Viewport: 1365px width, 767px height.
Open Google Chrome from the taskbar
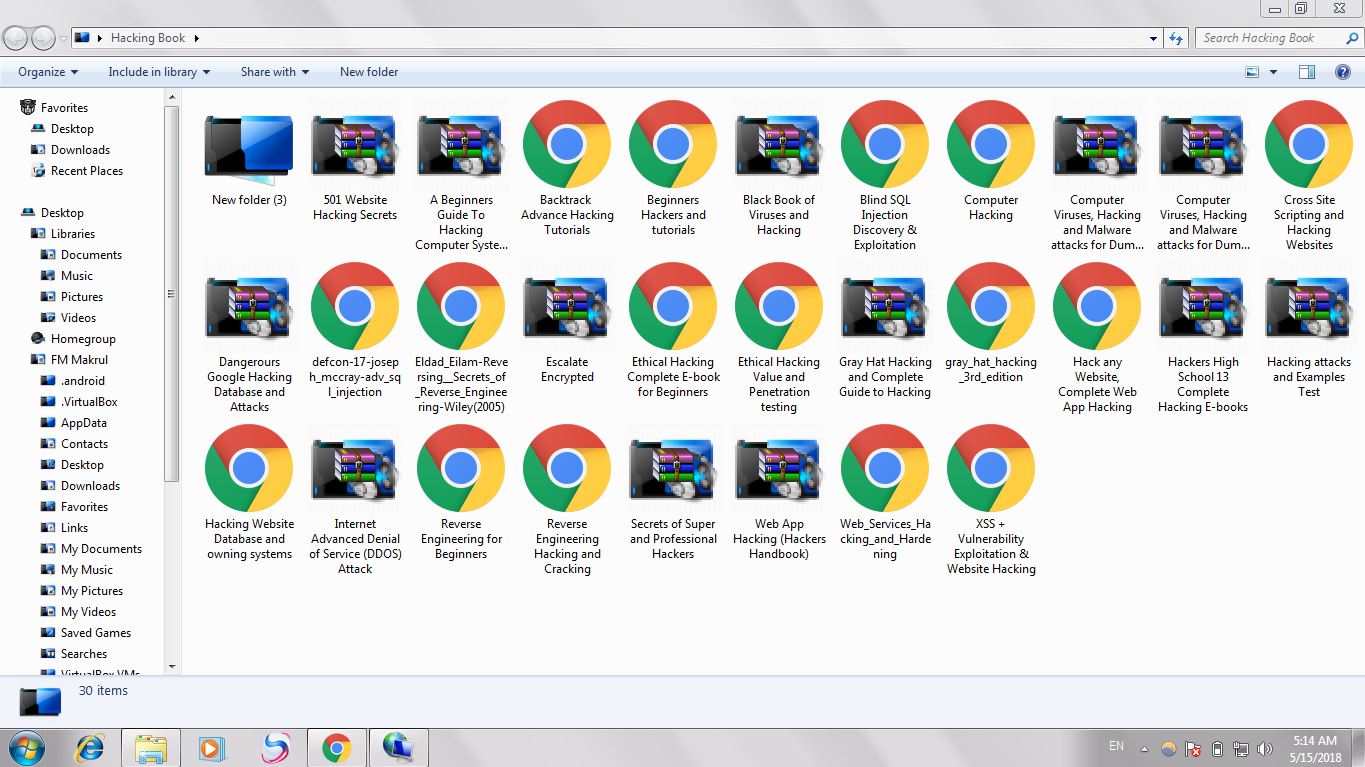click(337, 748)
